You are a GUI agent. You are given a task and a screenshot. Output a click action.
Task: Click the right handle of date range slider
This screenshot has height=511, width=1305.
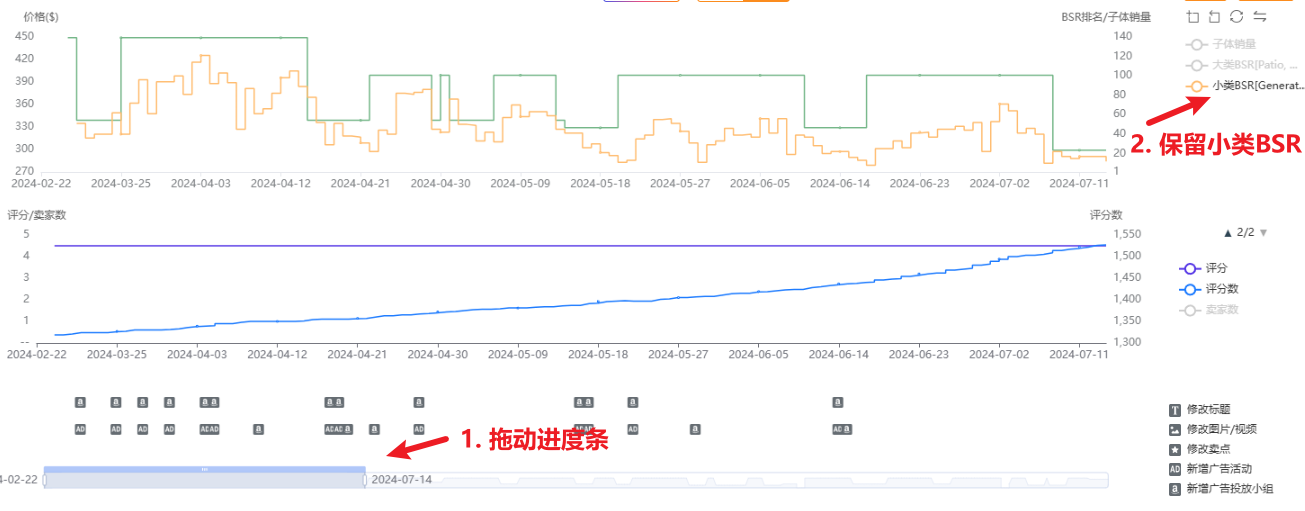pyautogui.click(x=365, y=480)
